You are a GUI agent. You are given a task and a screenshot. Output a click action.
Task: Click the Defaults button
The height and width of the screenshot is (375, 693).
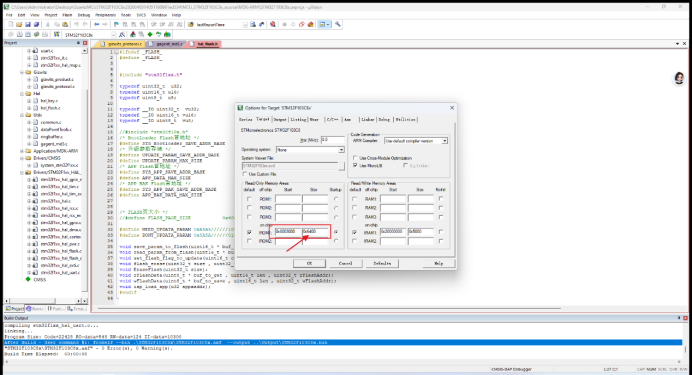382,263
